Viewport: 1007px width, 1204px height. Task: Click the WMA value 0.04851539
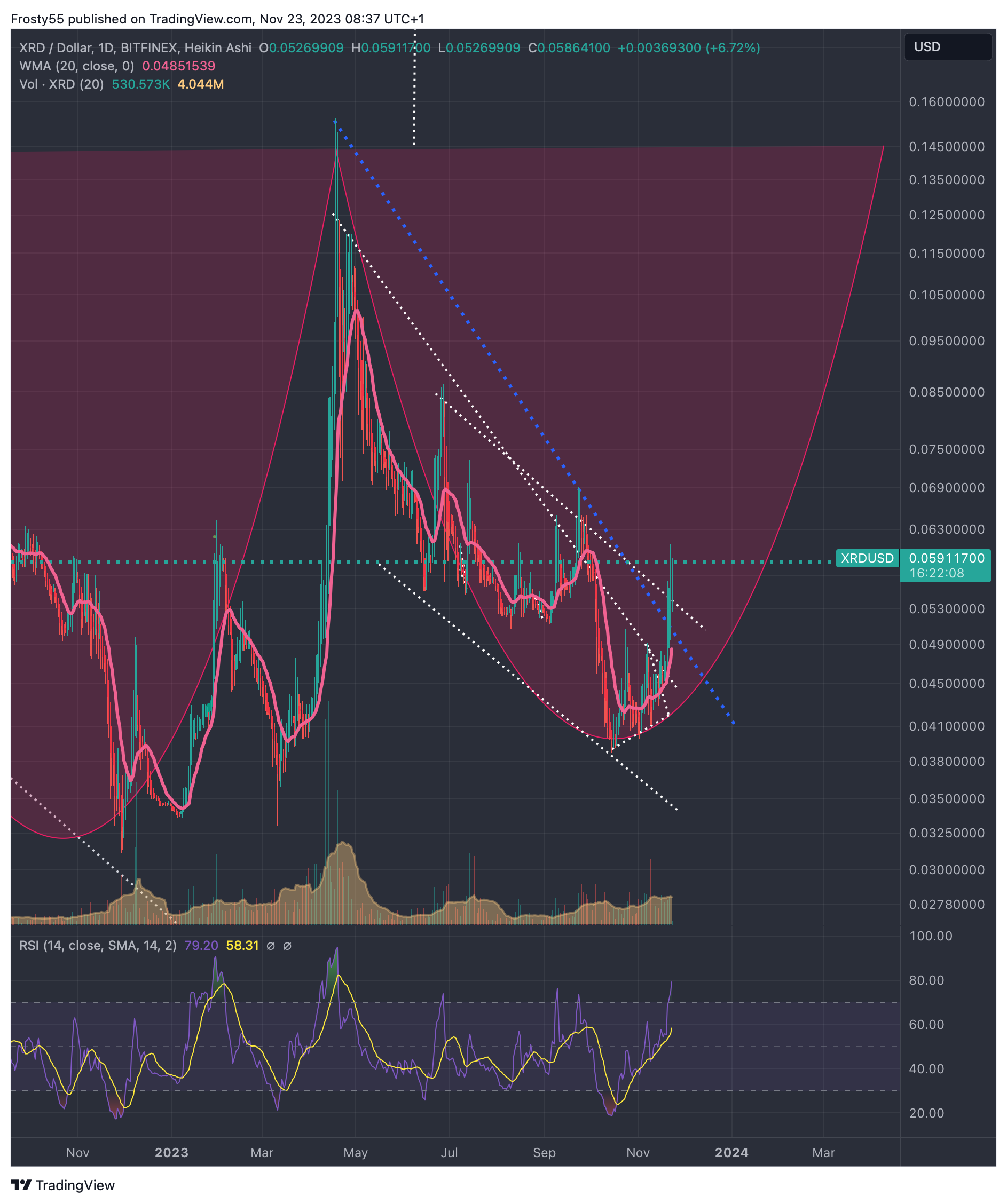point(179,66)
